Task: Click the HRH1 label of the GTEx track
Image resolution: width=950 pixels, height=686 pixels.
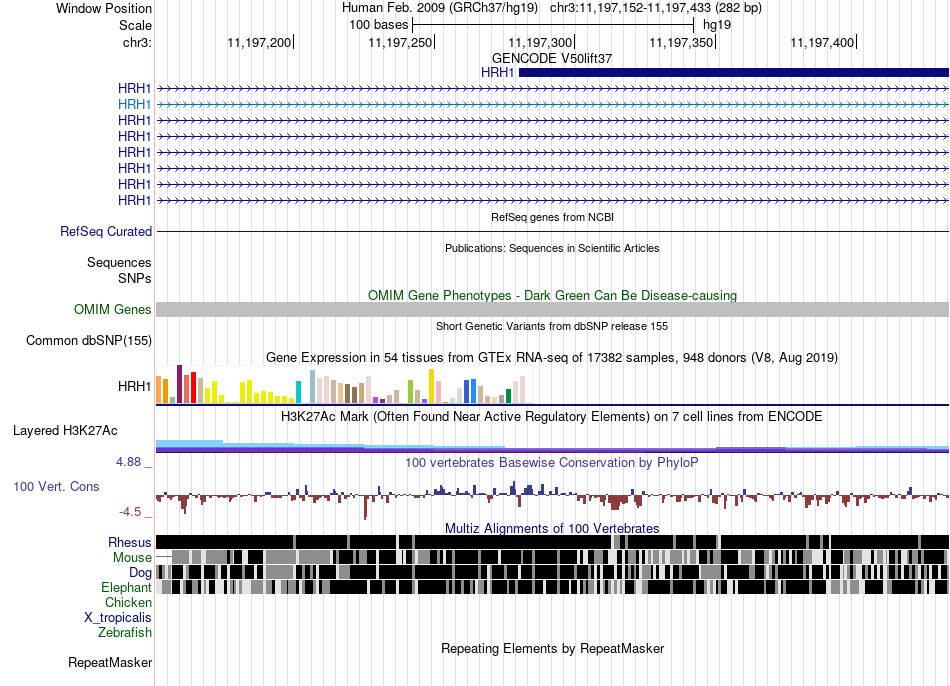Action: [x=135, y=386]
